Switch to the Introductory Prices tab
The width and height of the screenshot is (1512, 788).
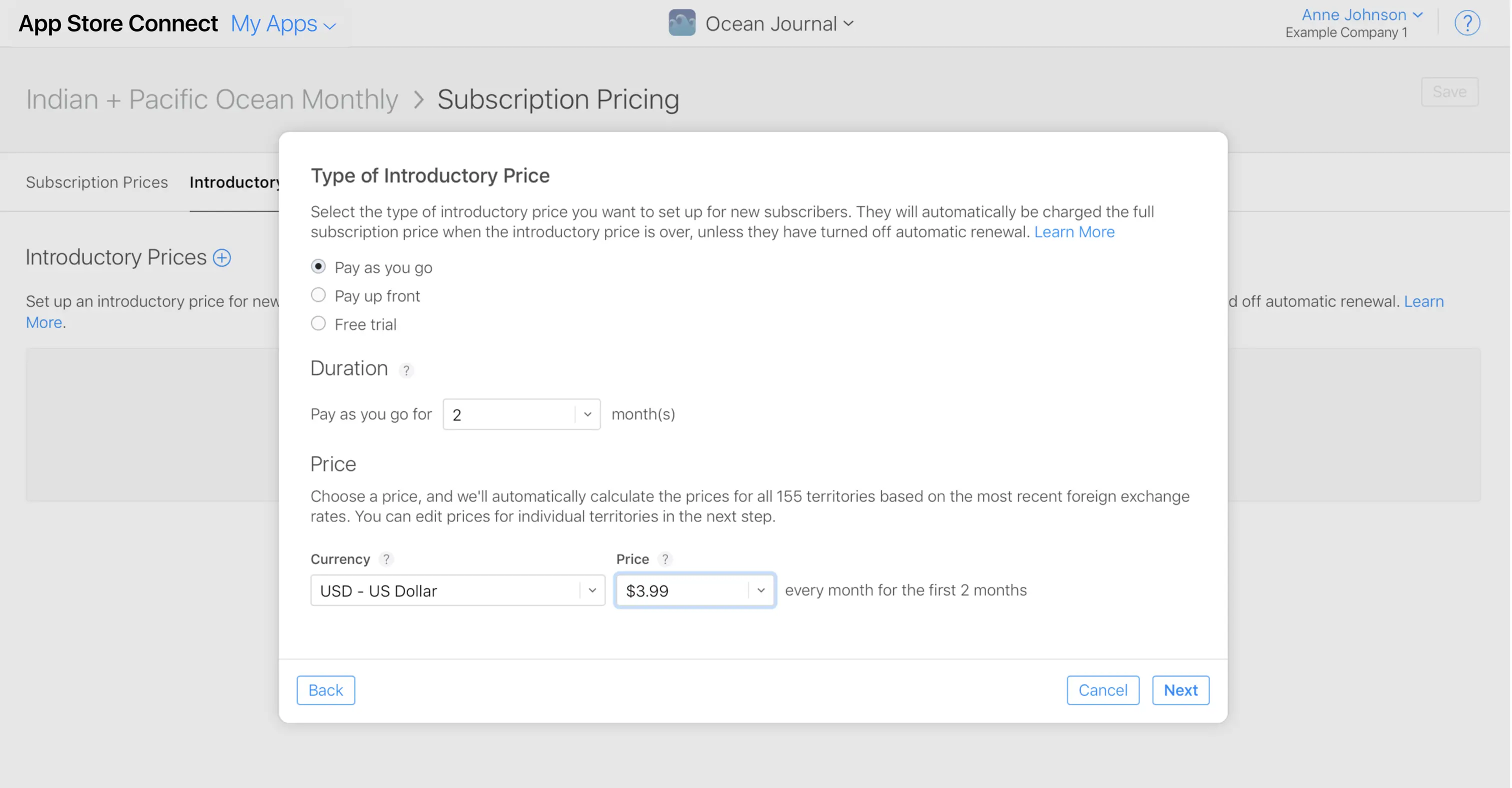[x=235, y=182]
